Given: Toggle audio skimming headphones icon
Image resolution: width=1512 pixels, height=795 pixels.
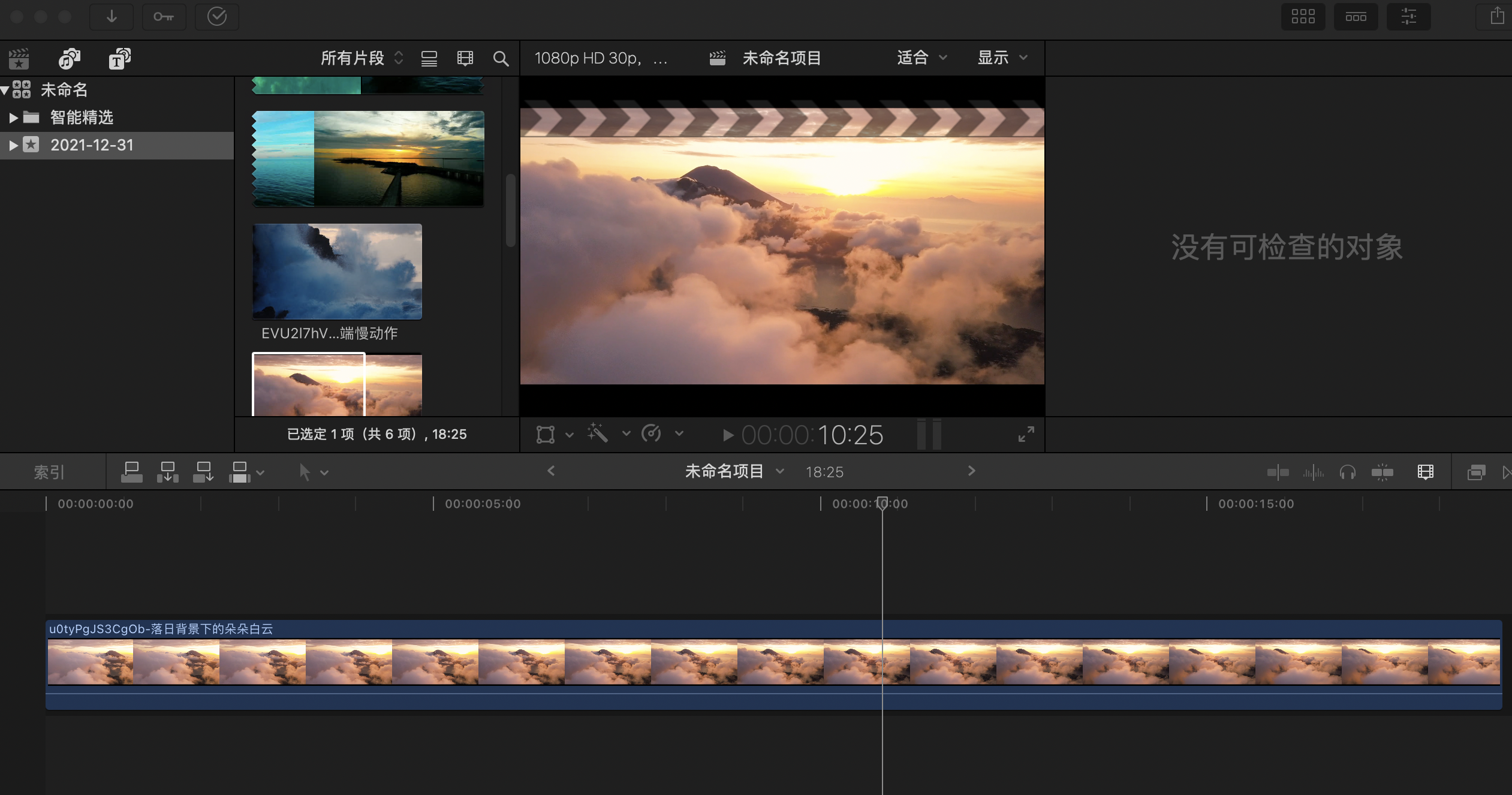Looking at the screenshot, I should point(1347,472).
